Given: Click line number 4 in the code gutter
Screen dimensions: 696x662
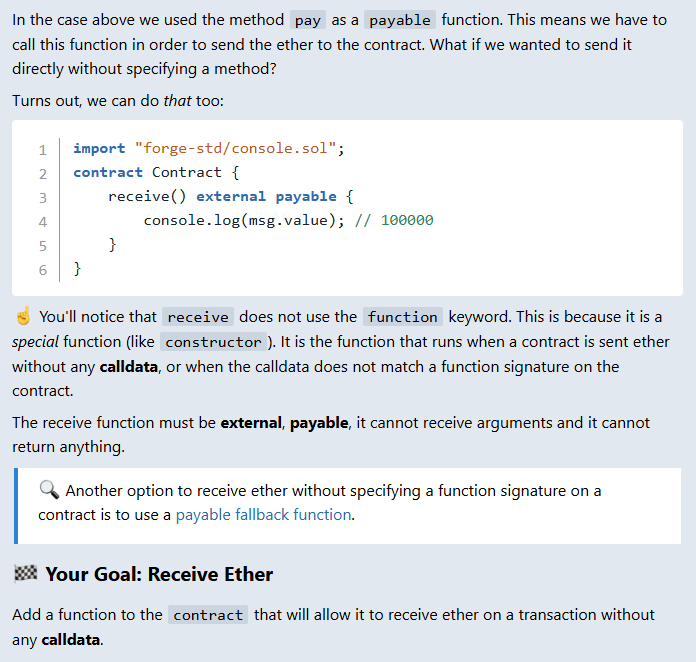Looking at the screenshot, I should pos(43,222).
